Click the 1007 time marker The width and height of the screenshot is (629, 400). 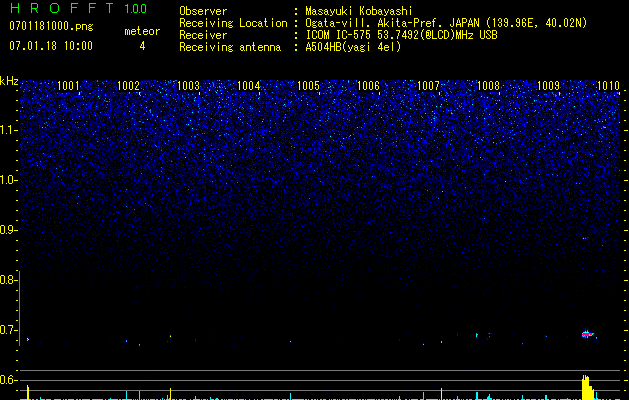point(428,86)
